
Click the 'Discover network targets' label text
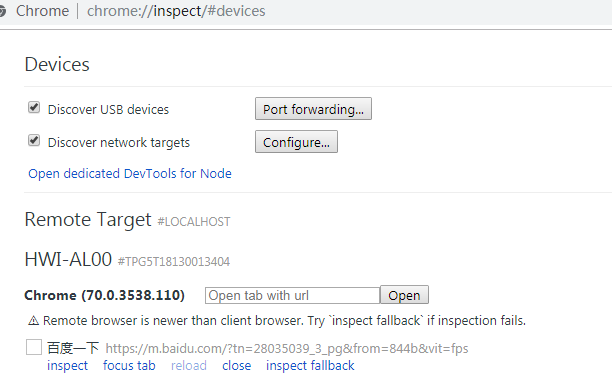(x=119, y=143)
